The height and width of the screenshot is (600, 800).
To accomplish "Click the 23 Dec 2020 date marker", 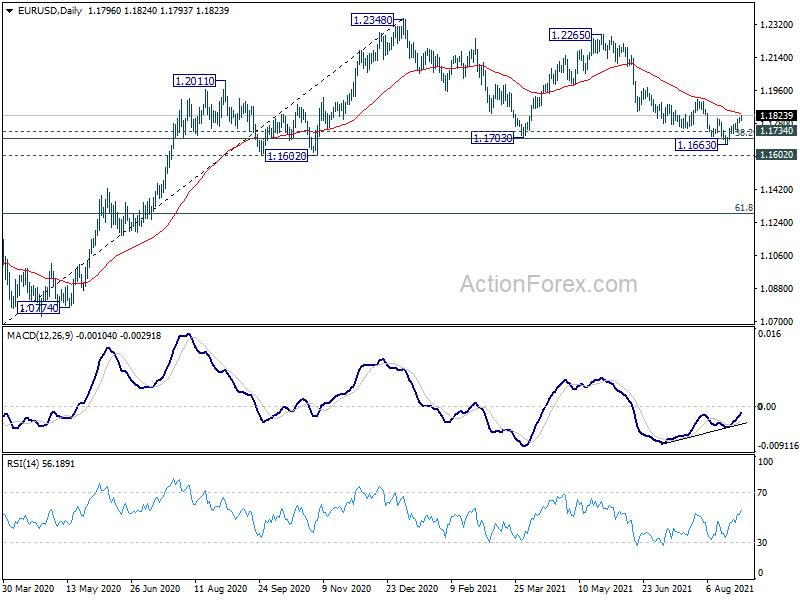I will (x=412, y=588).
